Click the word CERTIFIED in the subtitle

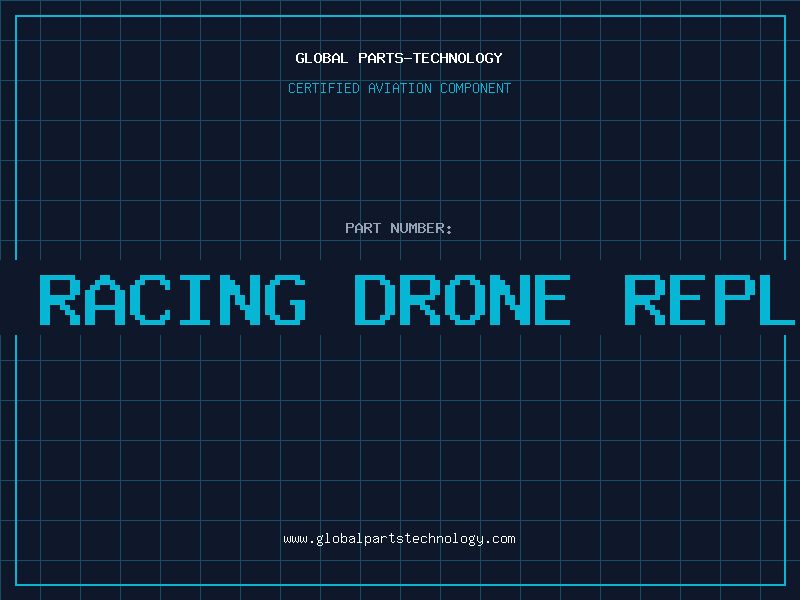325,88
